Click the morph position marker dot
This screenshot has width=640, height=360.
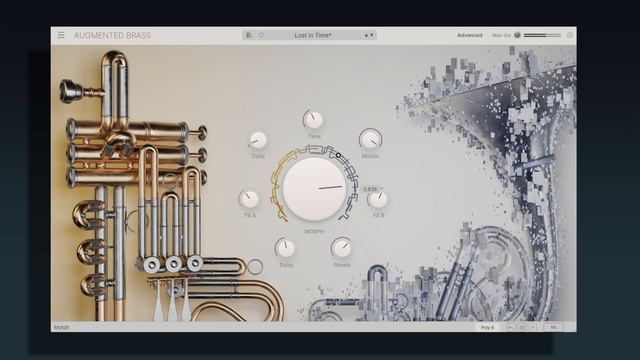tap(338, 155)
